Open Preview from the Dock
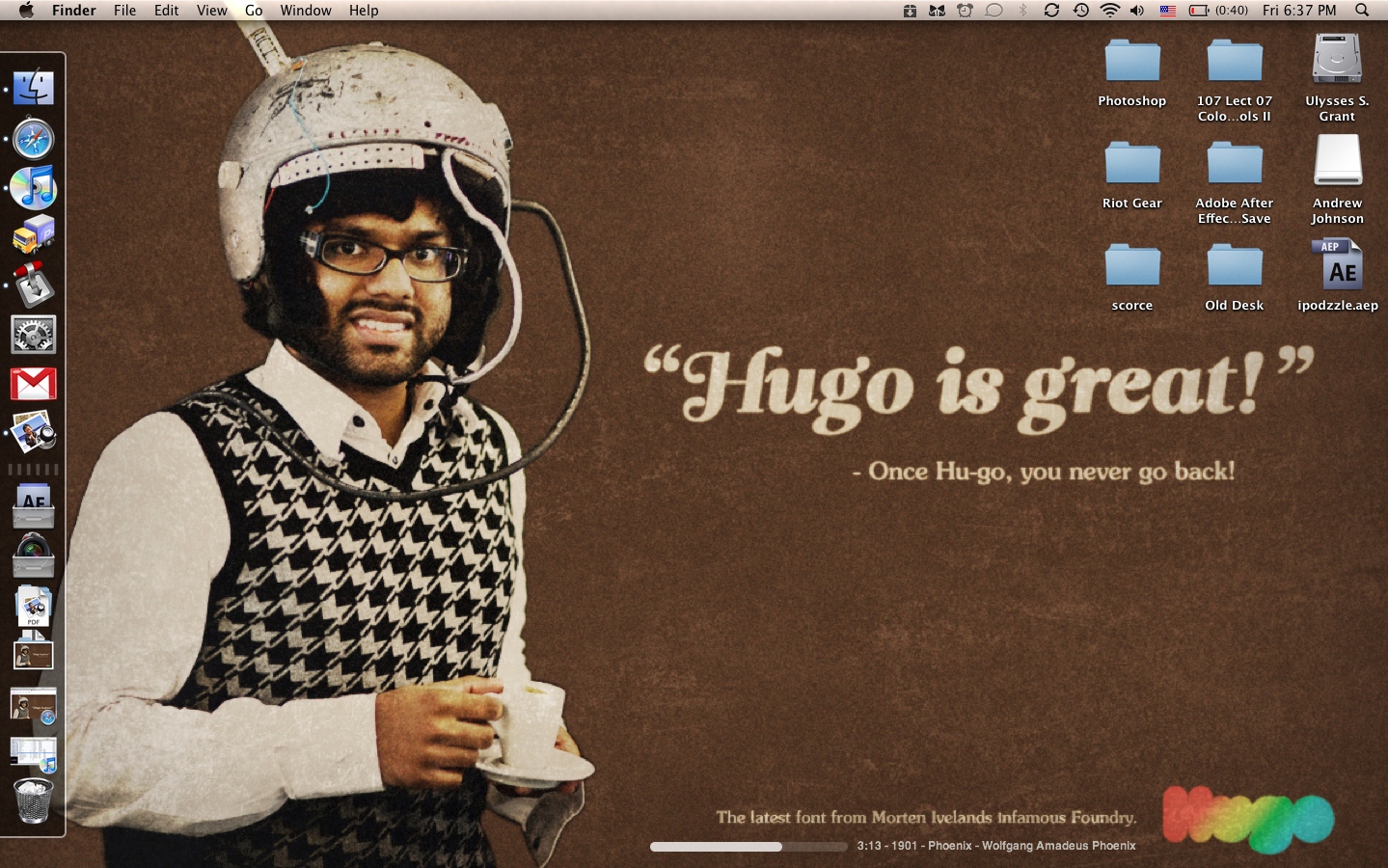Screen dimensions: 1388x868 pyautogui.click(x=33, y=432)
